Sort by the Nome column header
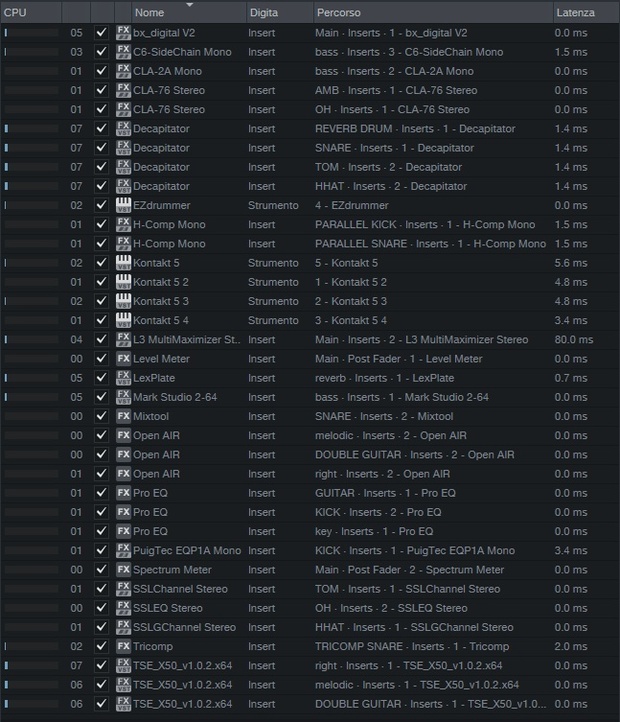The height and width of the screenshot is (722, 620). point(189,12)
